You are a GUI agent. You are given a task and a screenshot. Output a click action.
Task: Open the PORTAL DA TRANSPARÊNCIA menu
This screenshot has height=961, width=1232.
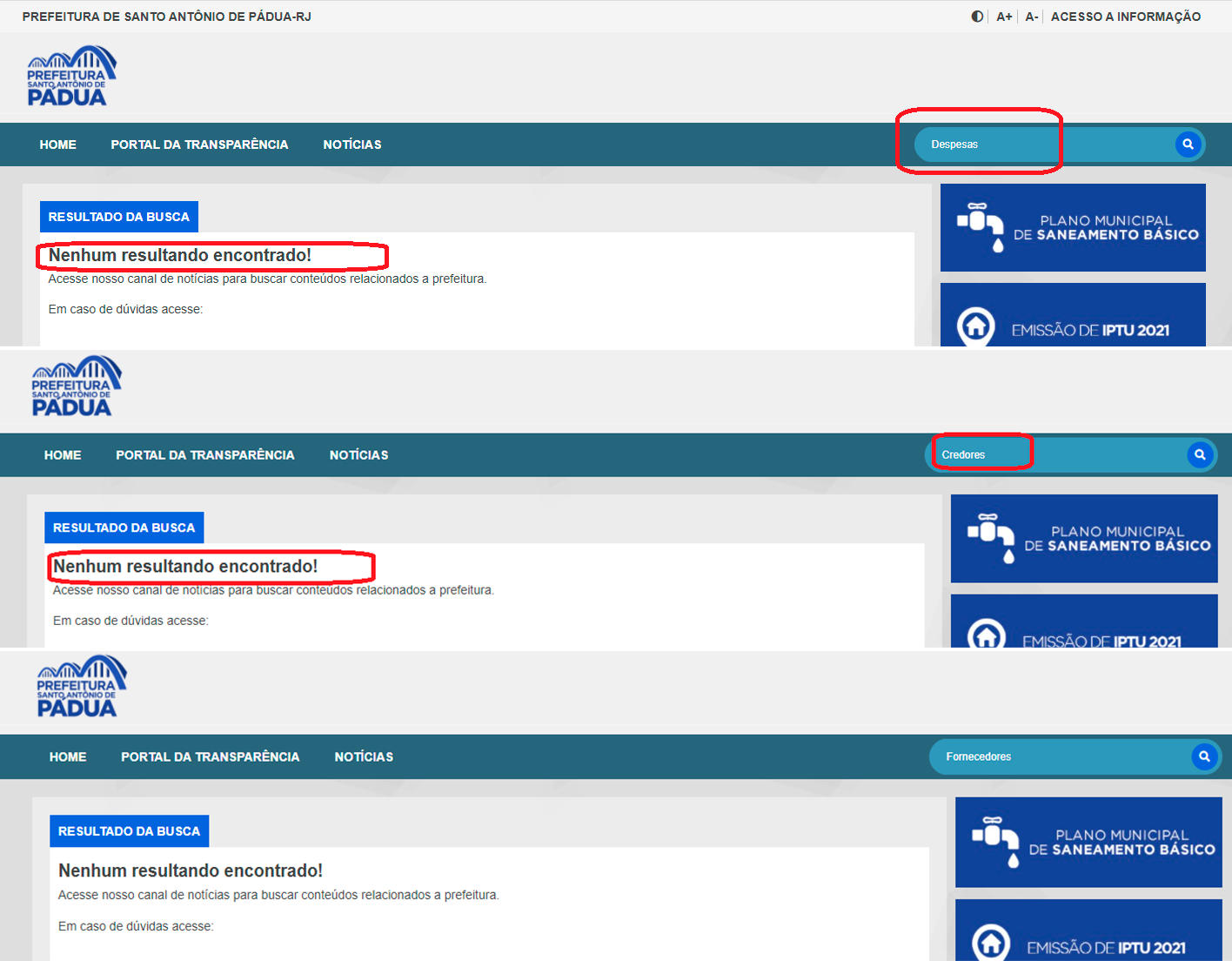(199, 144)
